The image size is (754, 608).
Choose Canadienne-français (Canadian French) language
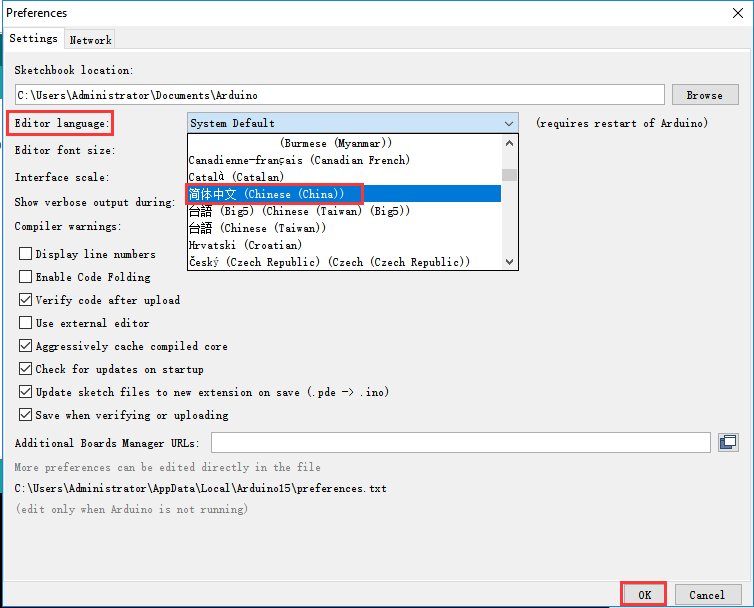[344, 160]
